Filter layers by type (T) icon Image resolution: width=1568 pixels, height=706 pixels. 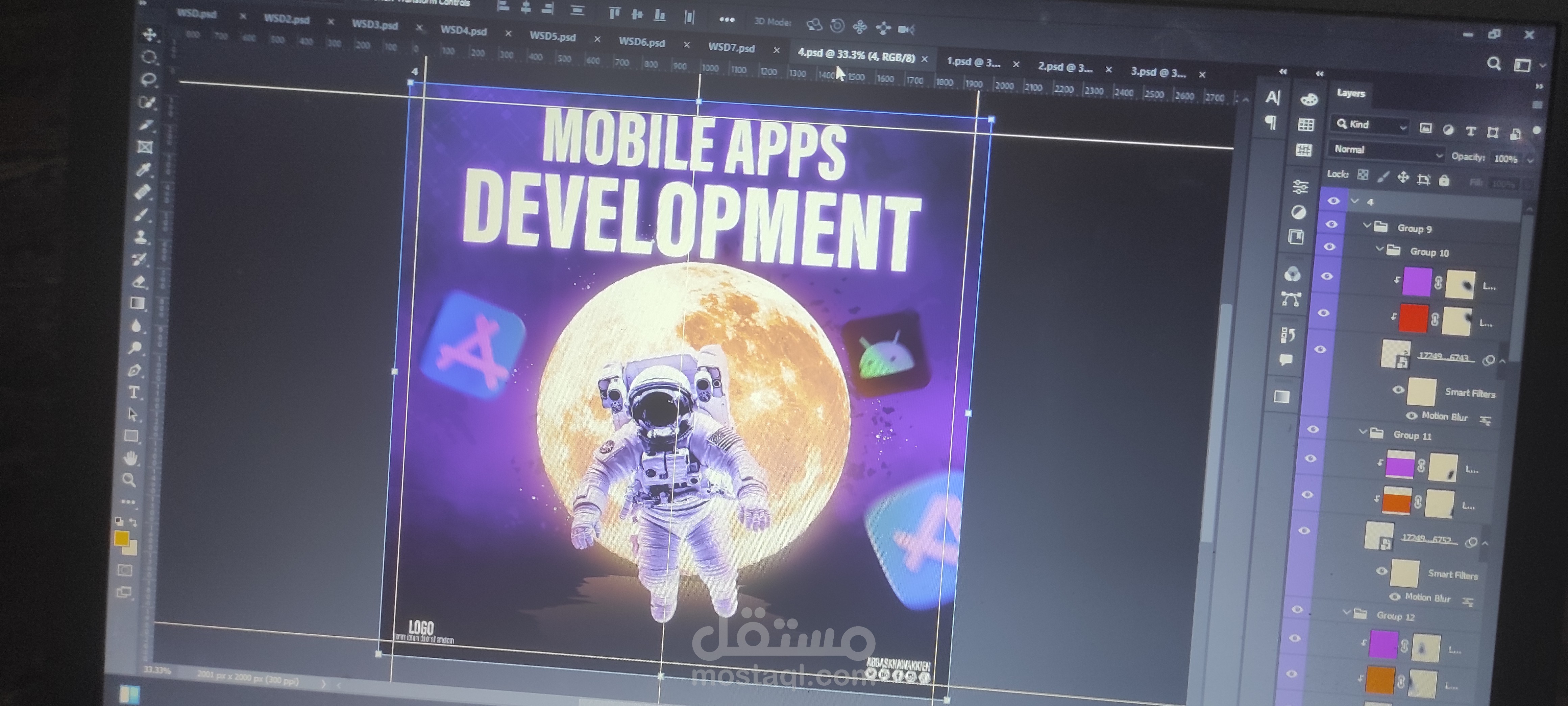[1471, 131]
